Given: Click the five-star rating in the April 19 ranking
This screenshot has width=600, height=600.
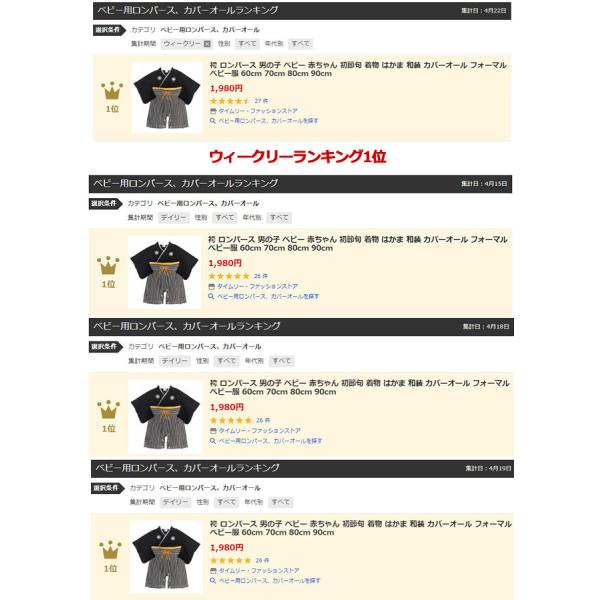Looking at the screenshot, I should point(230,561).
